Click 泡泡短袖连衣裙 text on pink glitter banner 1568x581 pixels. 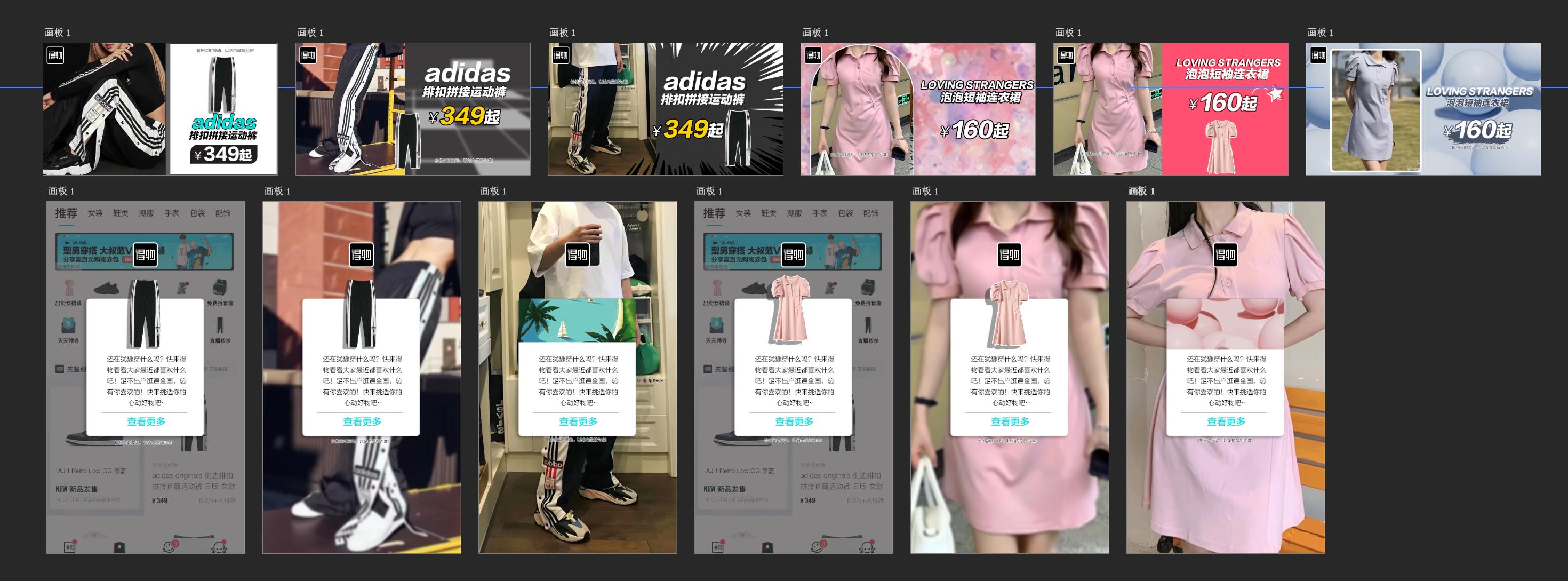tap(980, 98)
